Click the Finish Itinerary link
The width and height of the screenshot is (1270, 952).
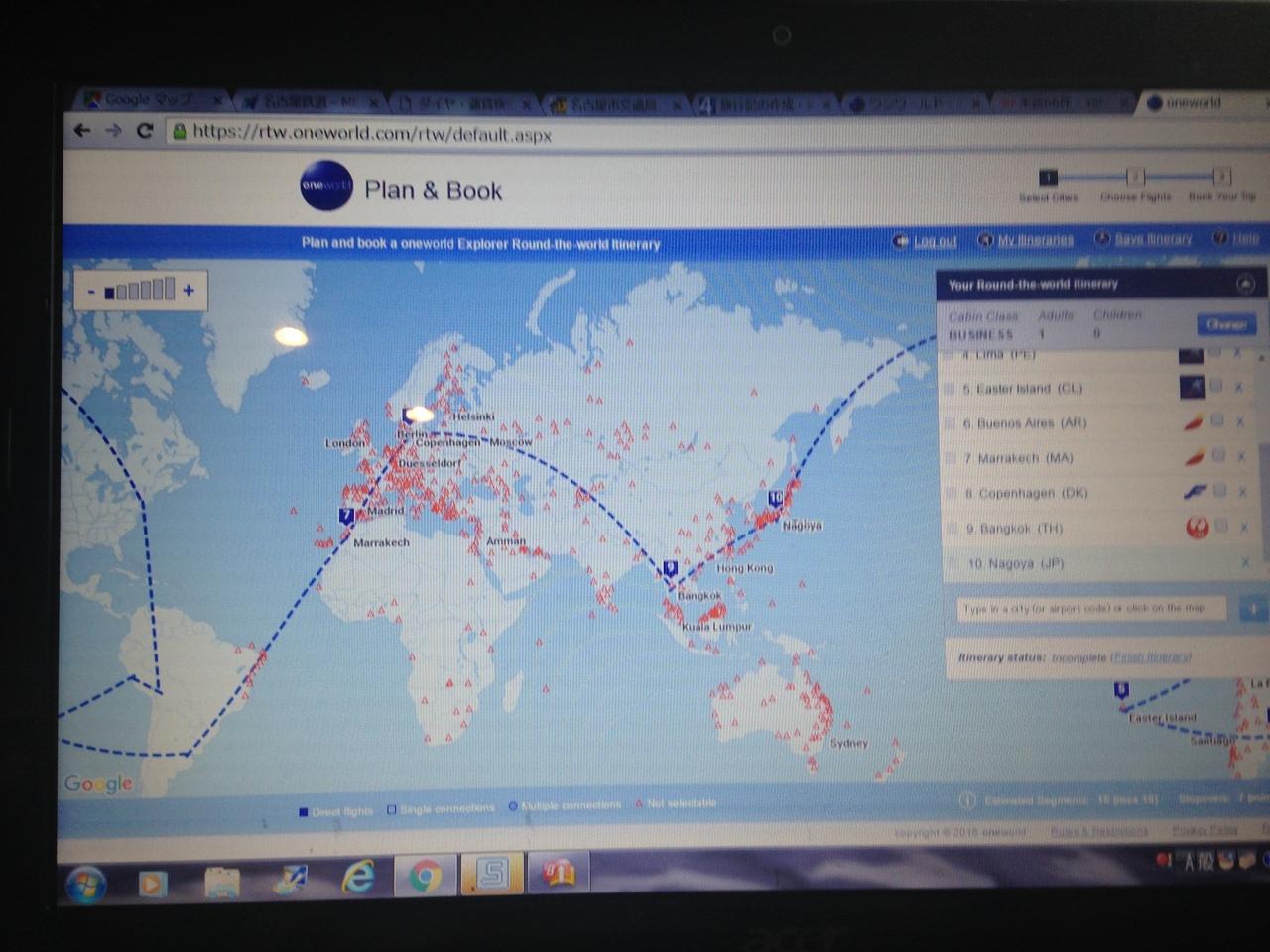pyautogui.click(x=1150, y=657)
